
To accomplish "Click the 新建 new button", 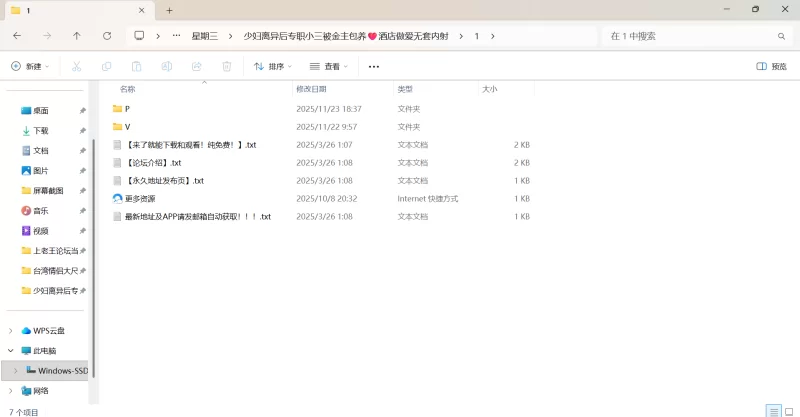I will (x=30, y=67).
